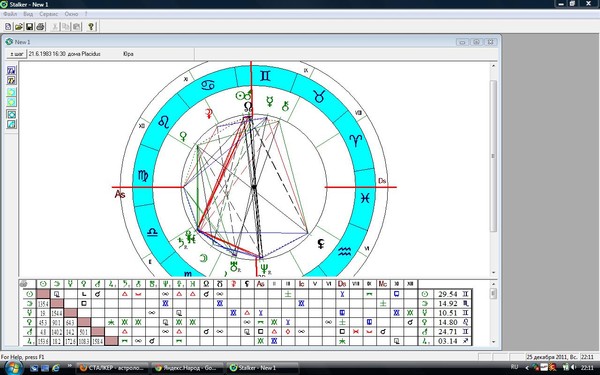Click the Venus position value 14.80

coord(448,322)
